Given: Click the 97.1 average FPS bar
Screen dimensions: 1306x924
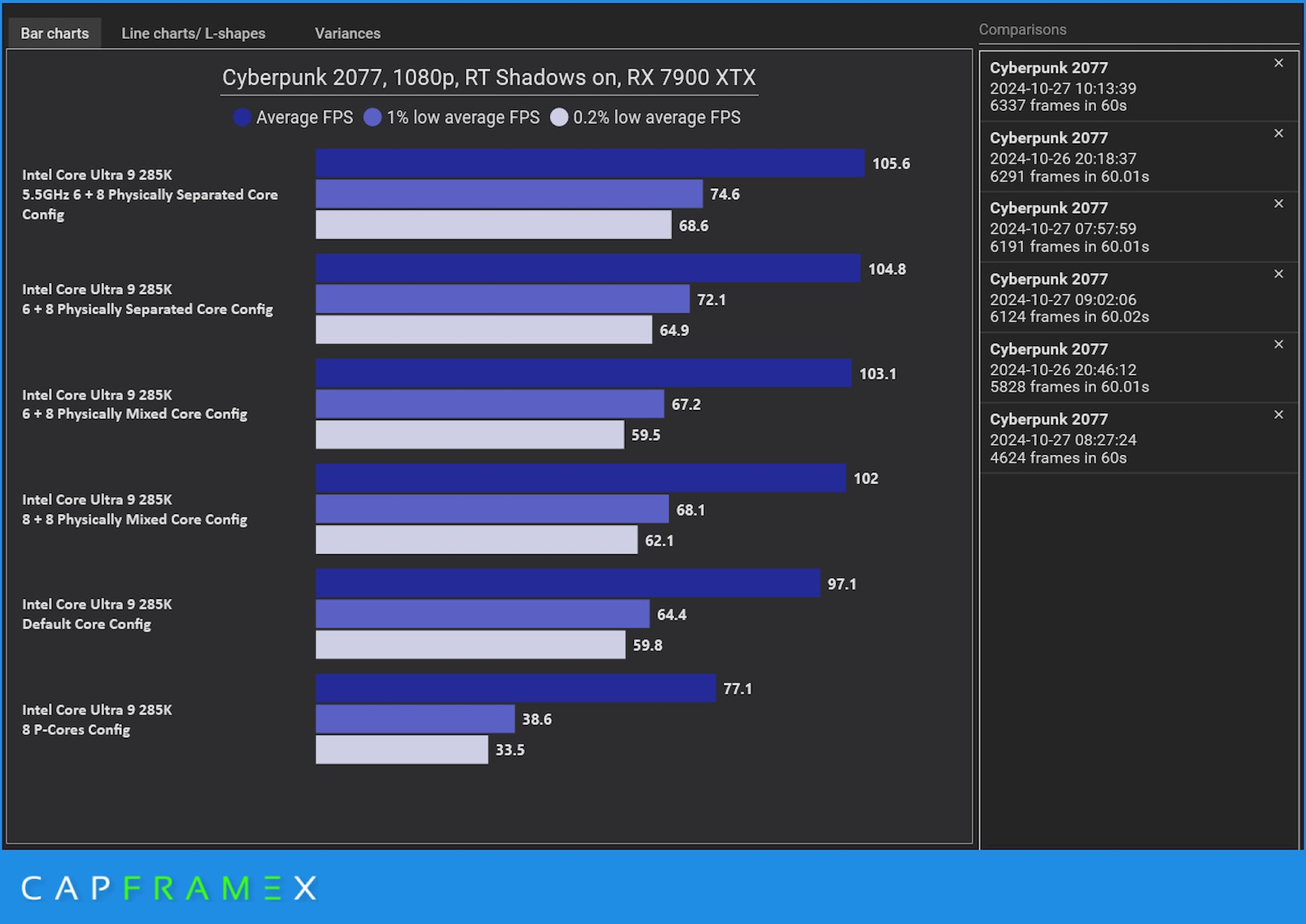Looking at the screenshot, I should pyautogui.click(x=568, y=583).
